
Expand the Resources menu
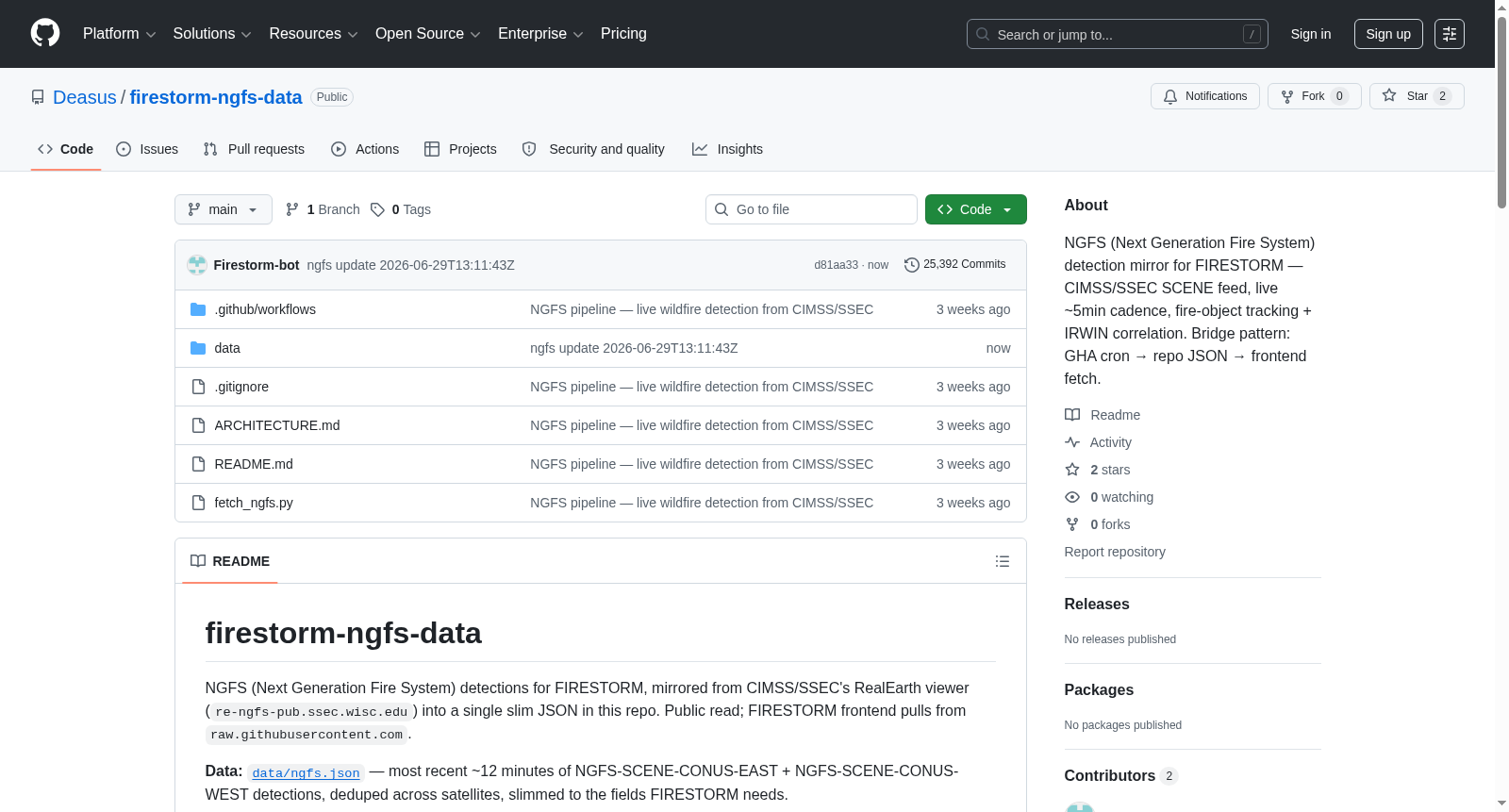point(314,34)
